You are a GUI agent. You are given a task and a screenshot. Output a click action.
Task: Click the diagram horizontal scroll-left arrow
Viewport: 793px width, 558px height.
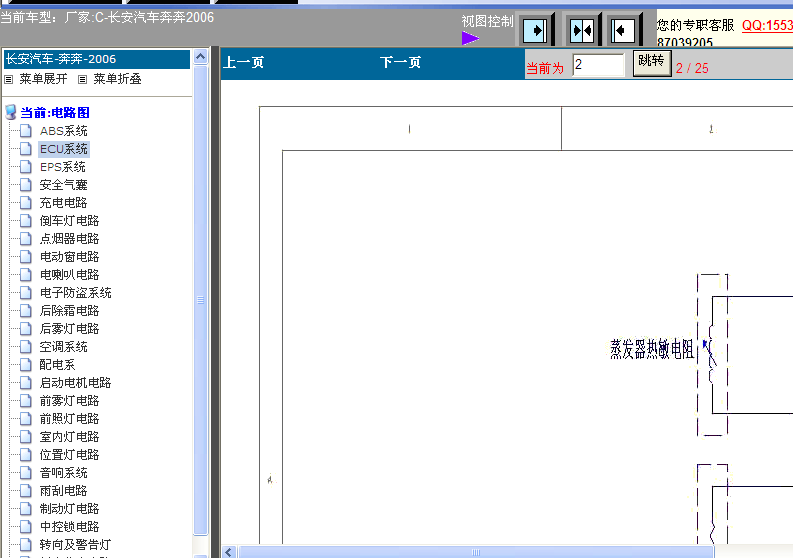[229, 552]
